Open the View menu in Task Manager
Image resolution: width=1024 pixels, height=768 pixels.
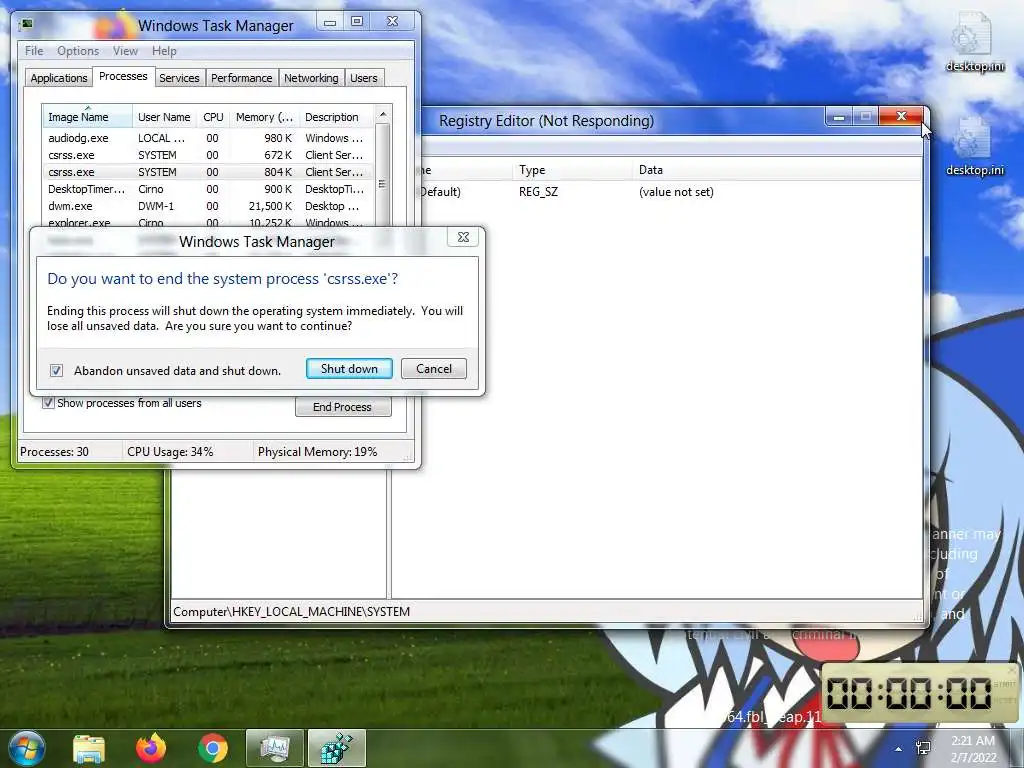click(x=125, y=51)
